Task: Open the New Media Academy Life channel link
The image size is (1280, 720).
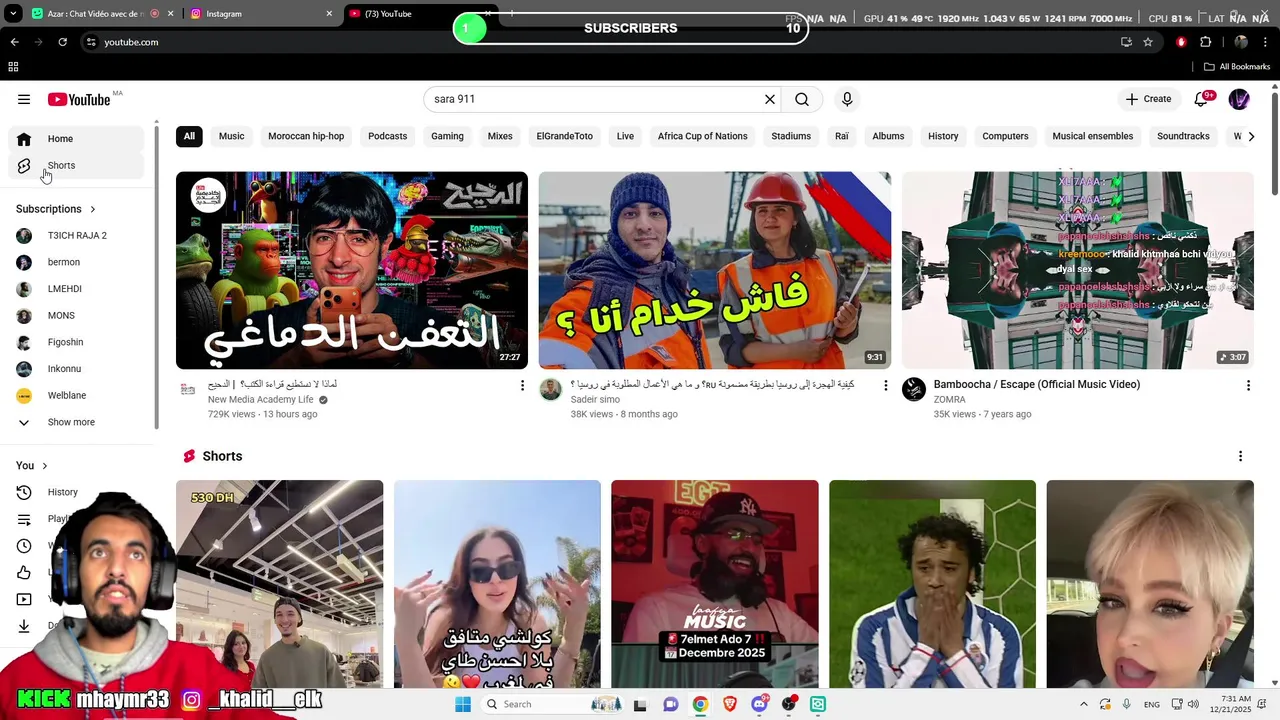Action: (x=260, y=400)
